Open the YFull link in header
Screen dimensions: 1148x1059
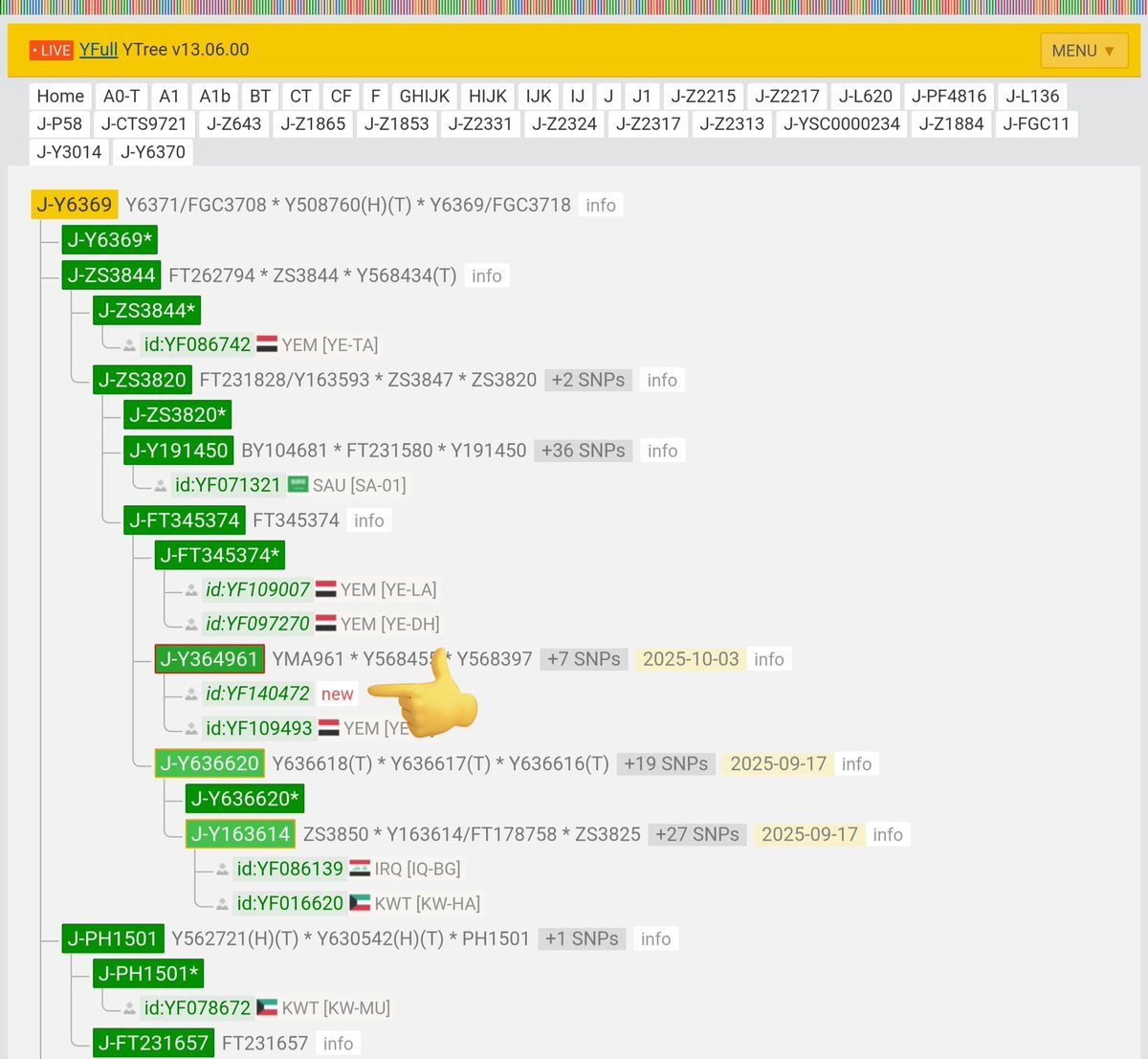(x=99, y=49)
